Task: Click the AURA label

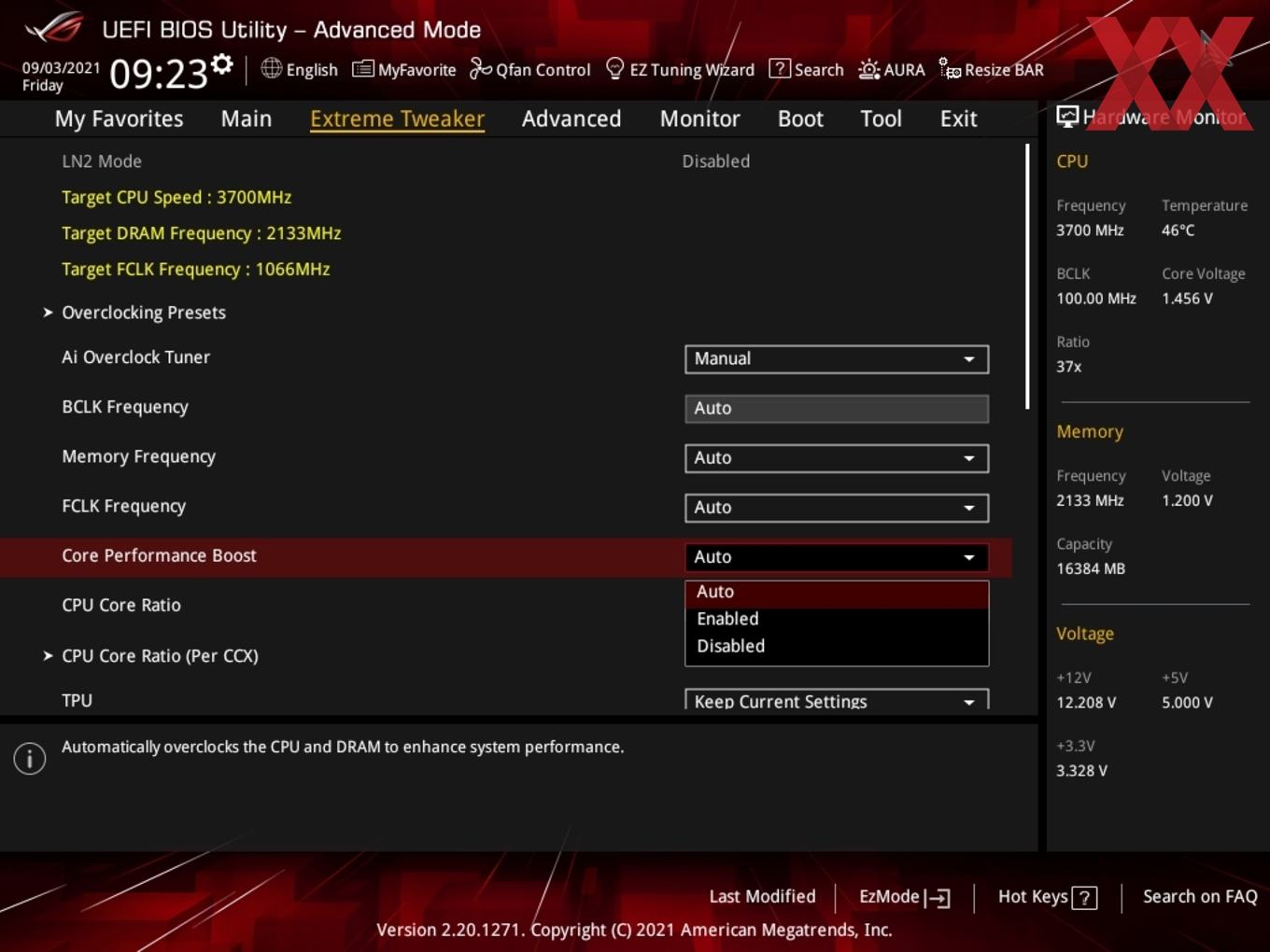Action: click(904, 70)
